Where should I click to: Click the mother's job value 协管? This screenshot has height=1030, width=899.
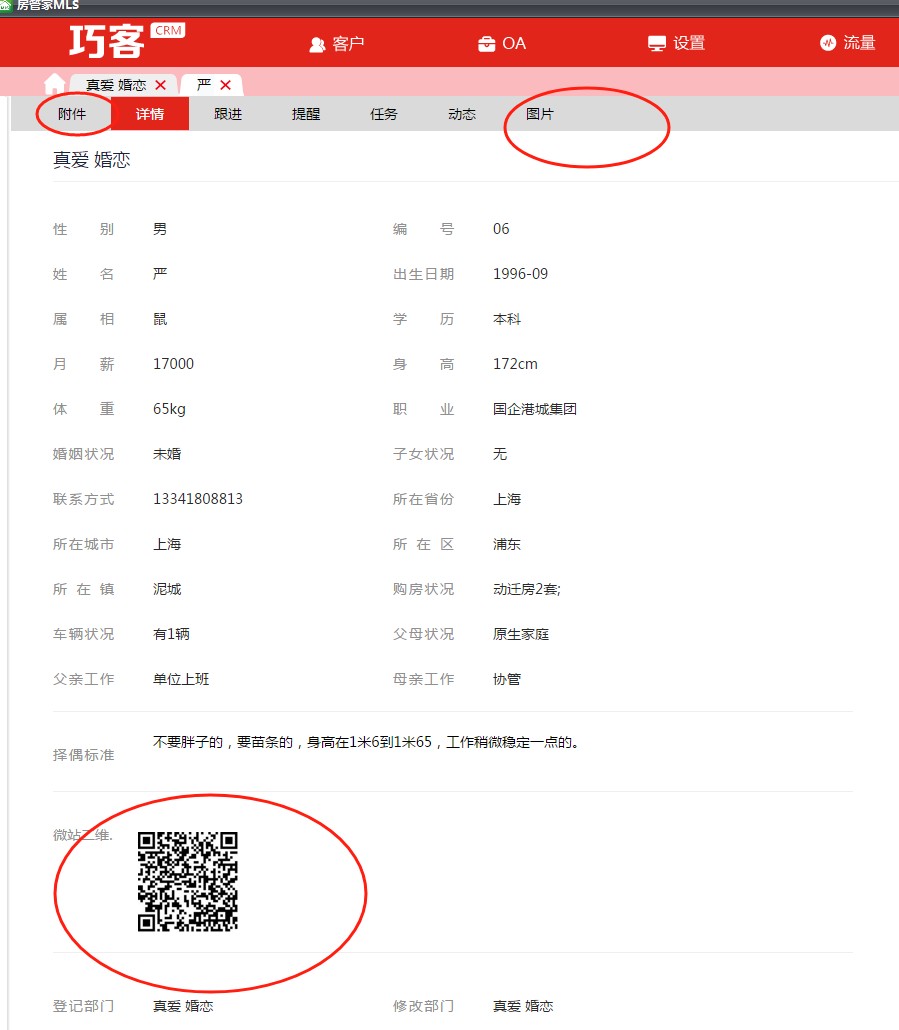click(507, 679)
